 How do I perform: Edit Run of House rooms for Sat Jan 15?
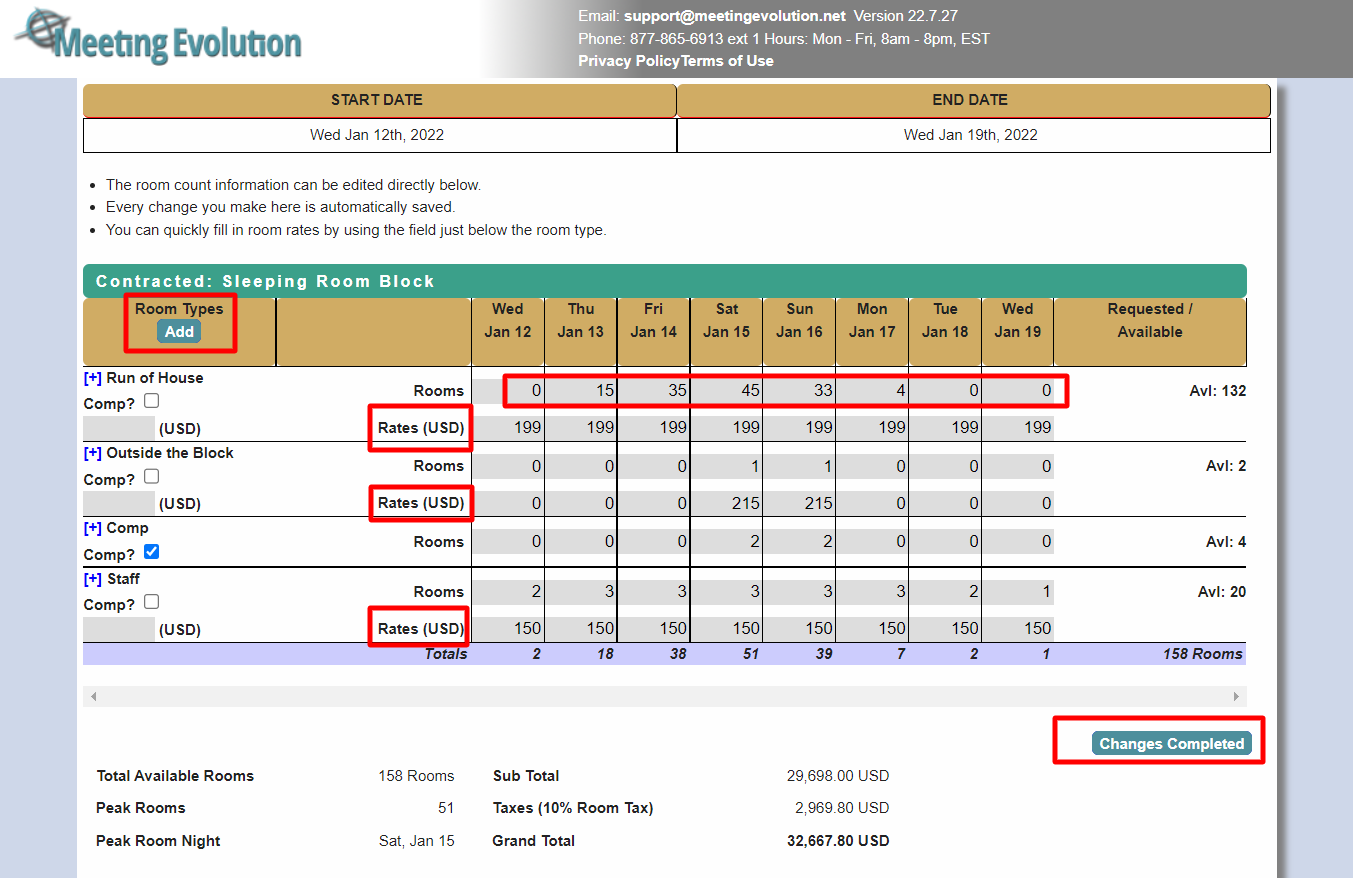(x=727, y=391)
